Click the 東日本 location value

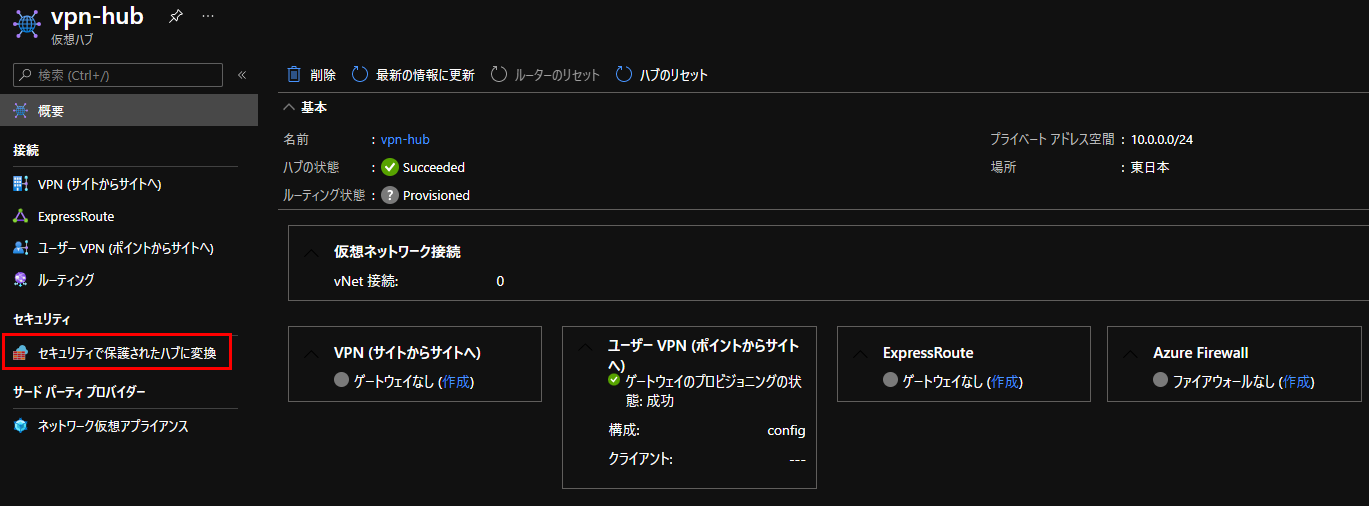[x=1150, y=167]
